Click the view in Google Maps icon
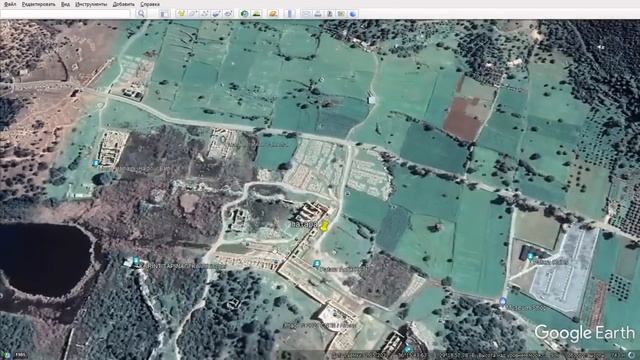 (x=342, y=14)
